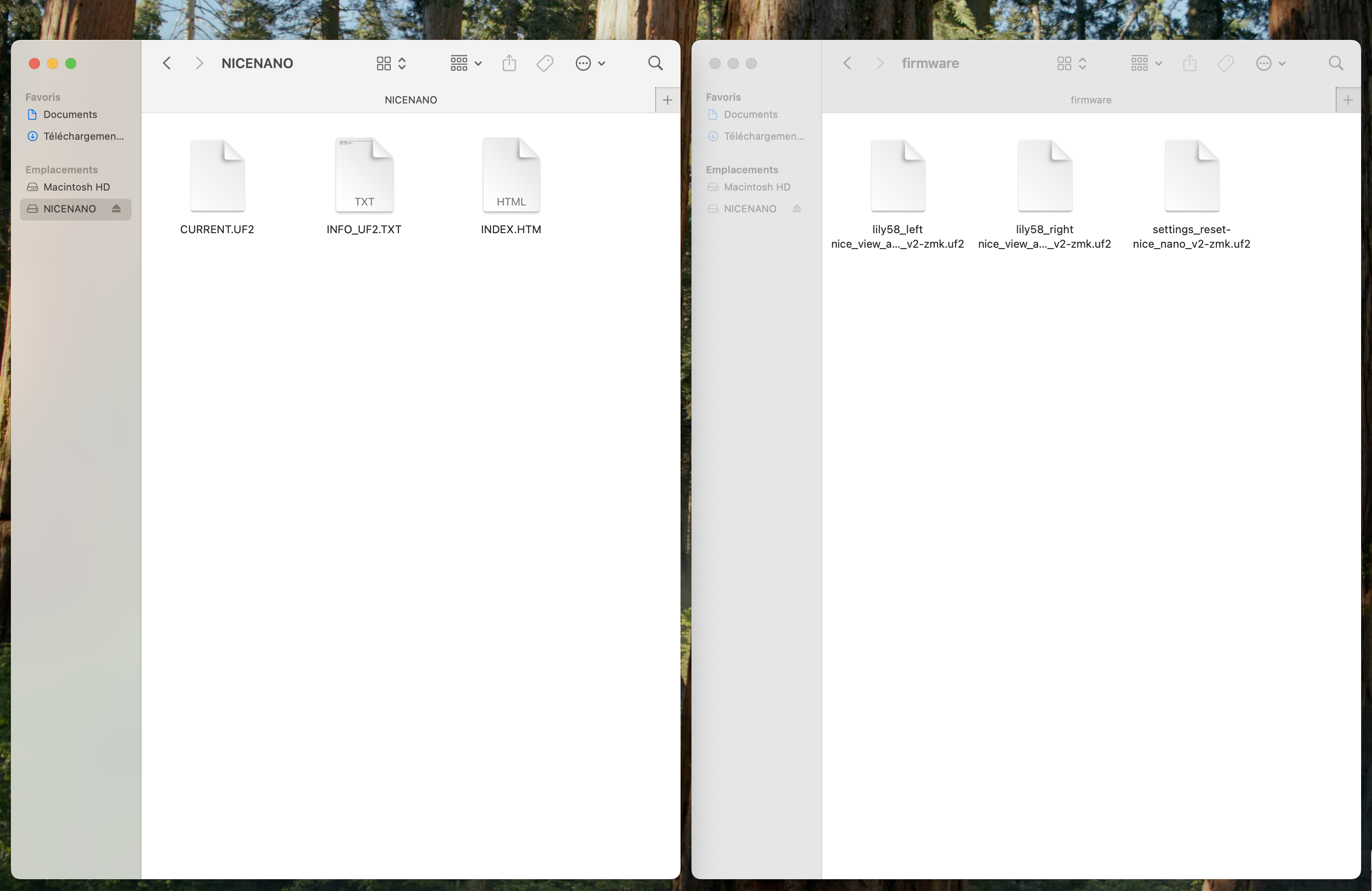Eject NICENANO from the firmware window's sidebar
Image resolution: width=1372 pixels, height=891 pixels.
[x=797, y=208]
